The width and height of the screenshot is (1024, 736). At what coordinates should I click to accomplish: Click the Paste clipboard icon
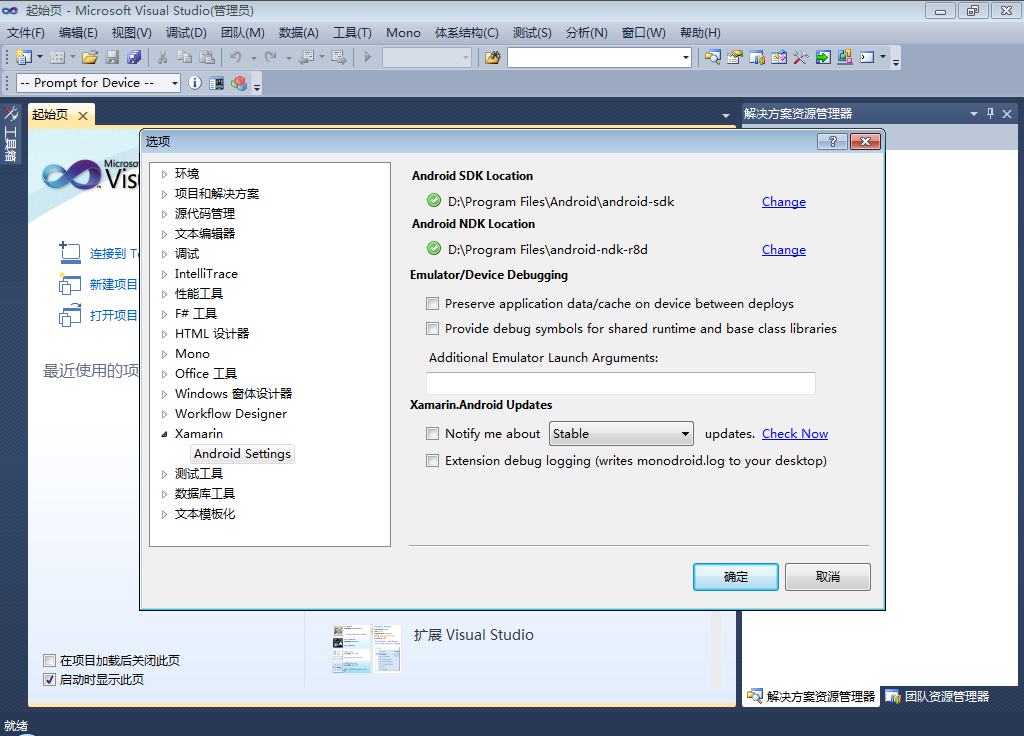[x=207, y=57]
